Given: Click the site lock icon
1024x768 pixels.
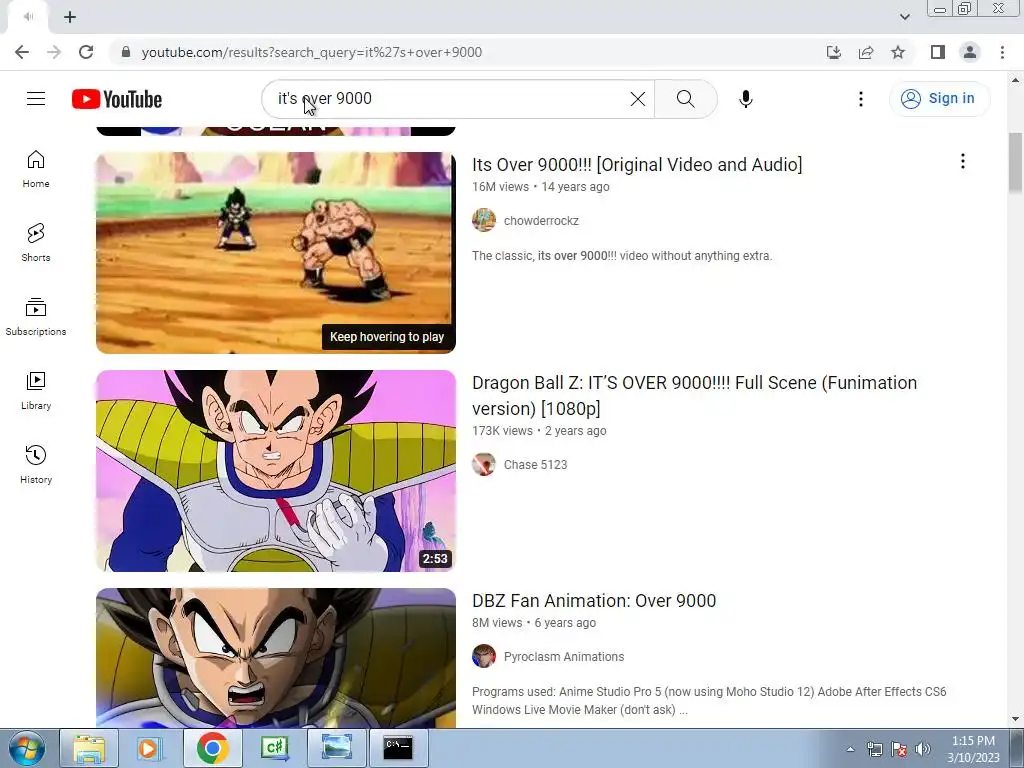Looking at the screenshot, I should [x=126, y=52].
